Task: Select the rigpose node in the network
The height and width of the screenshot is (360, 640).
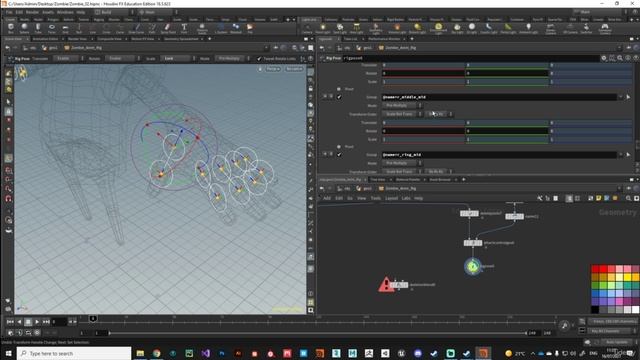Action: pyautogui.click(x=473, y=266)
